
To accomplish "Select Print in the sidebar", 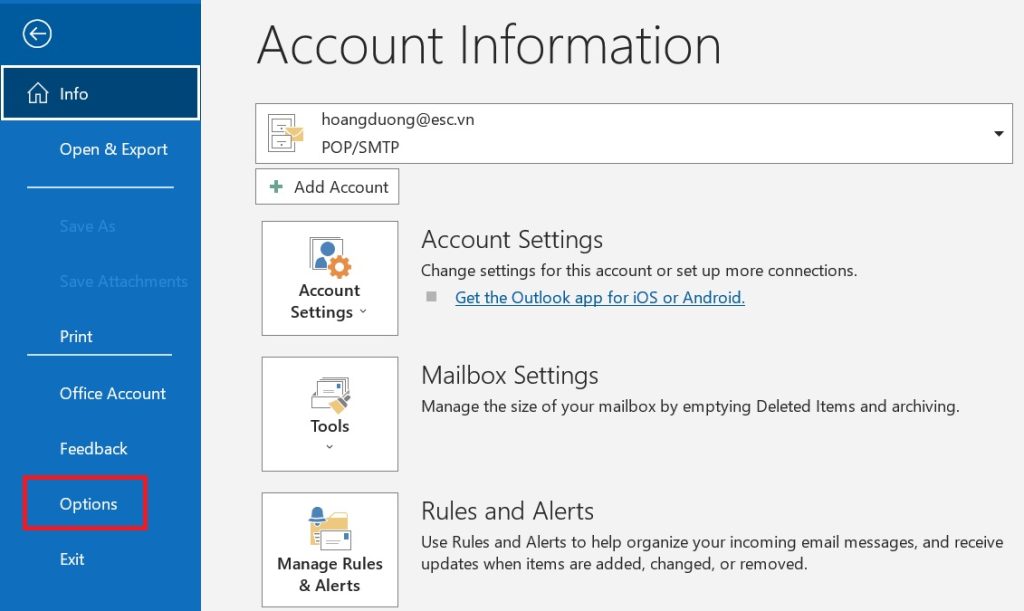I will tap(76, 337).
